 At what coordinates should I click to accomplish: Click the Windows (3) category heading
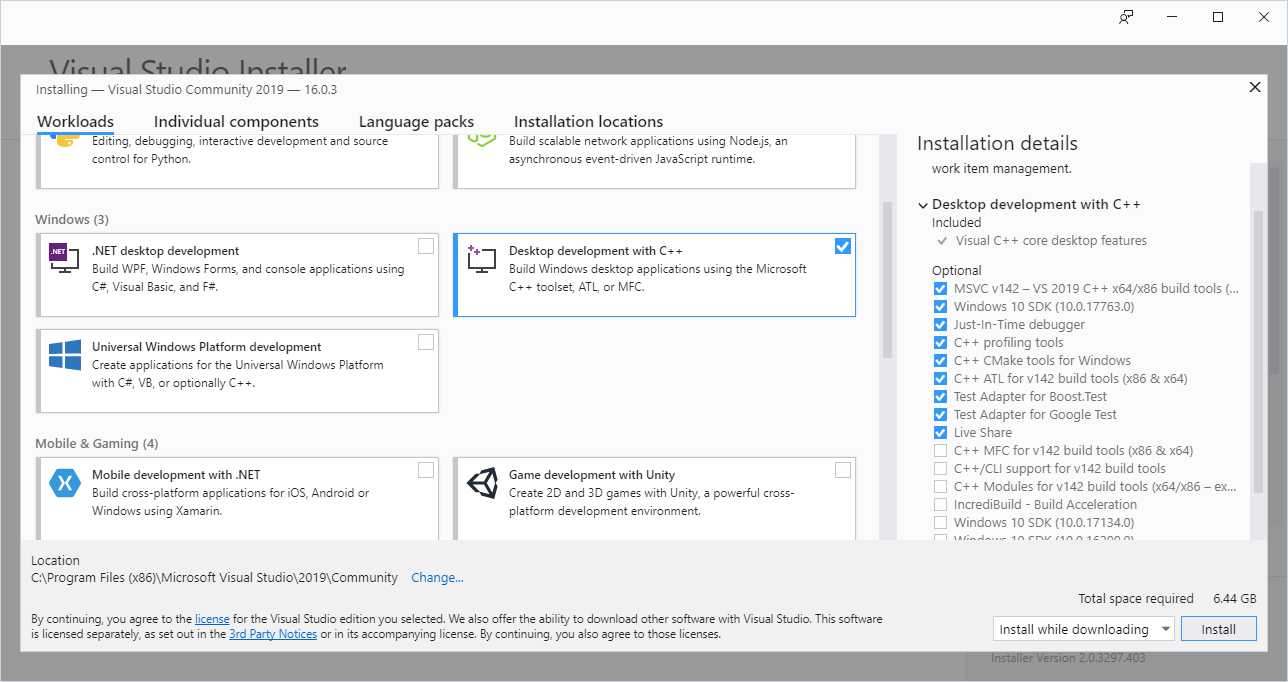click(x=72, y=219)
